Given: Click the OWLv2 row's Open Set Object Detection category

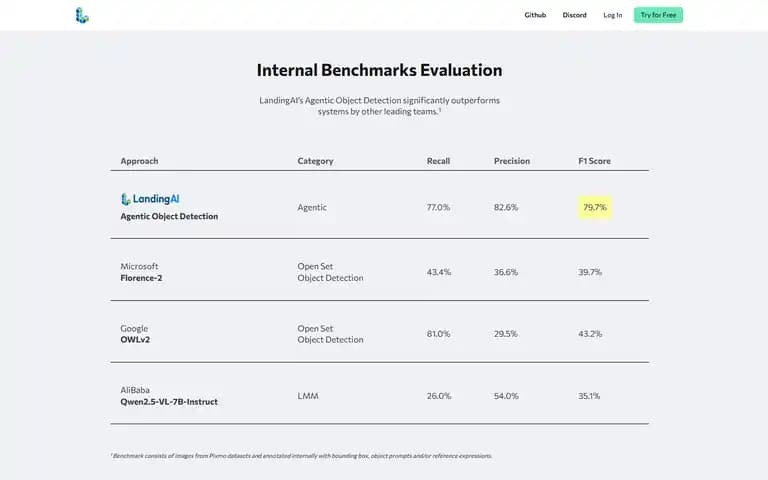Looking at the screenshot, I should (x=330, y=334).
